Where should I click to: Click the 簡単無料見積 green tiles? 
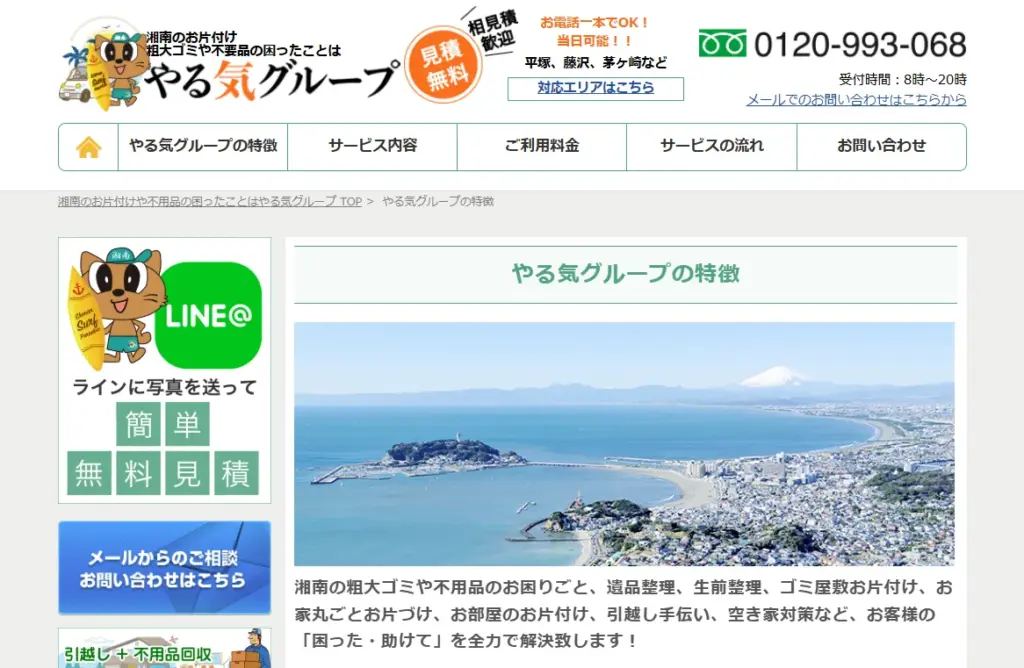point(163,449)
